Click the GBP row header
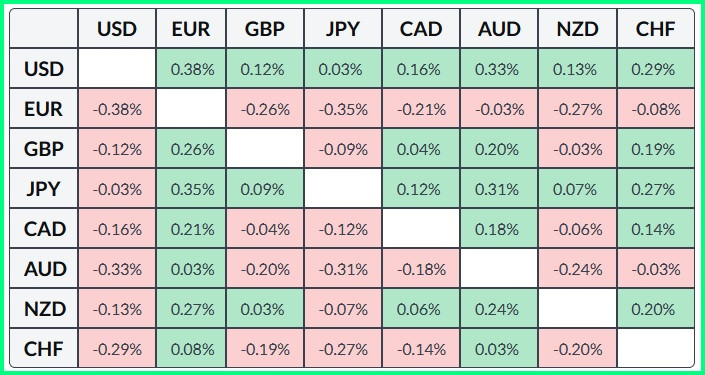This screenshot has height=375, width=705. point(44,149)
